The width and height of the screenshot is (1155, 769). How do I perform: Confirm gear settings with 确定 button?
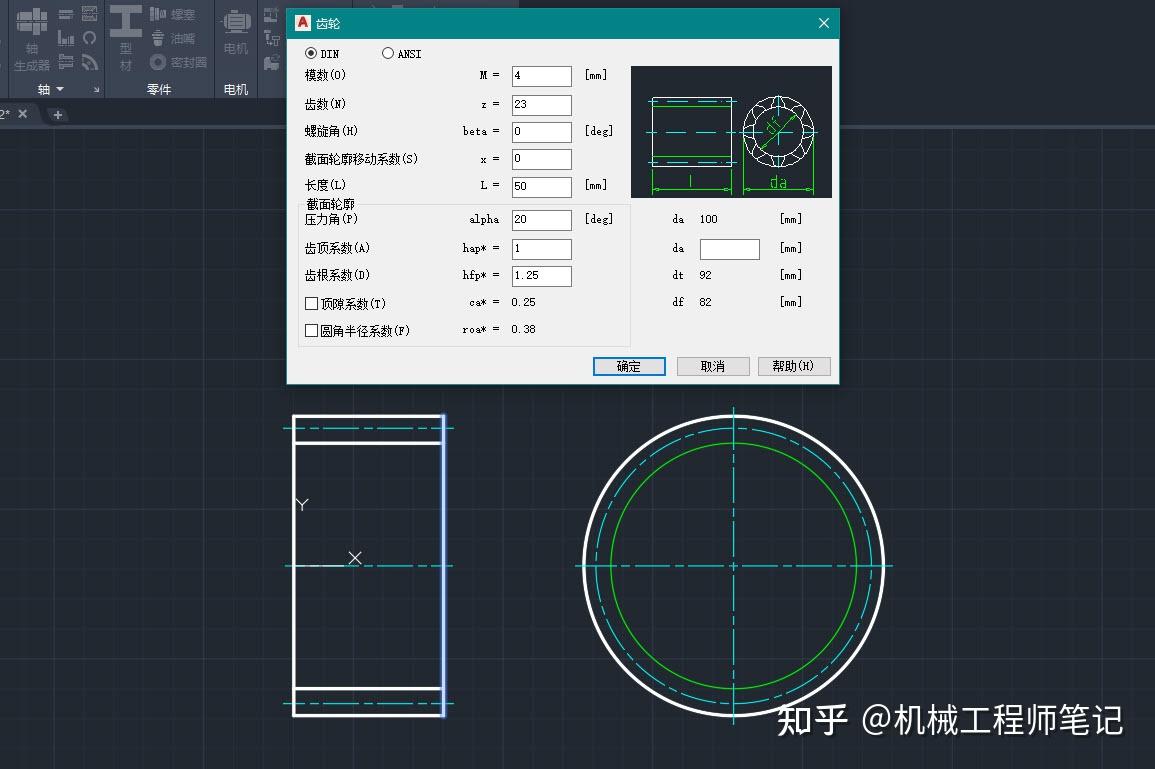point(628,366)
